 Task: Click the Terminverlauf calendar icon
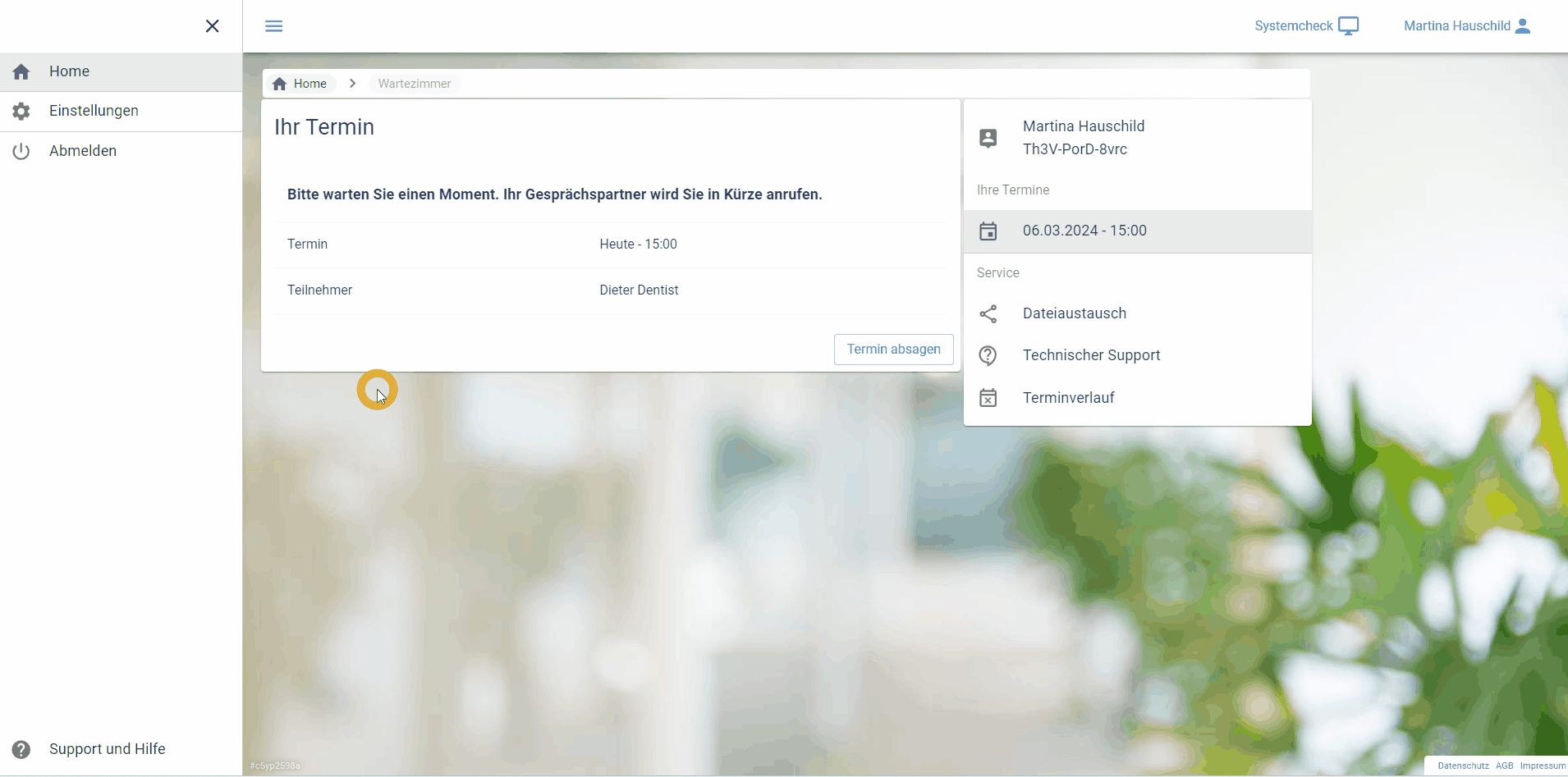coord(988,398)
